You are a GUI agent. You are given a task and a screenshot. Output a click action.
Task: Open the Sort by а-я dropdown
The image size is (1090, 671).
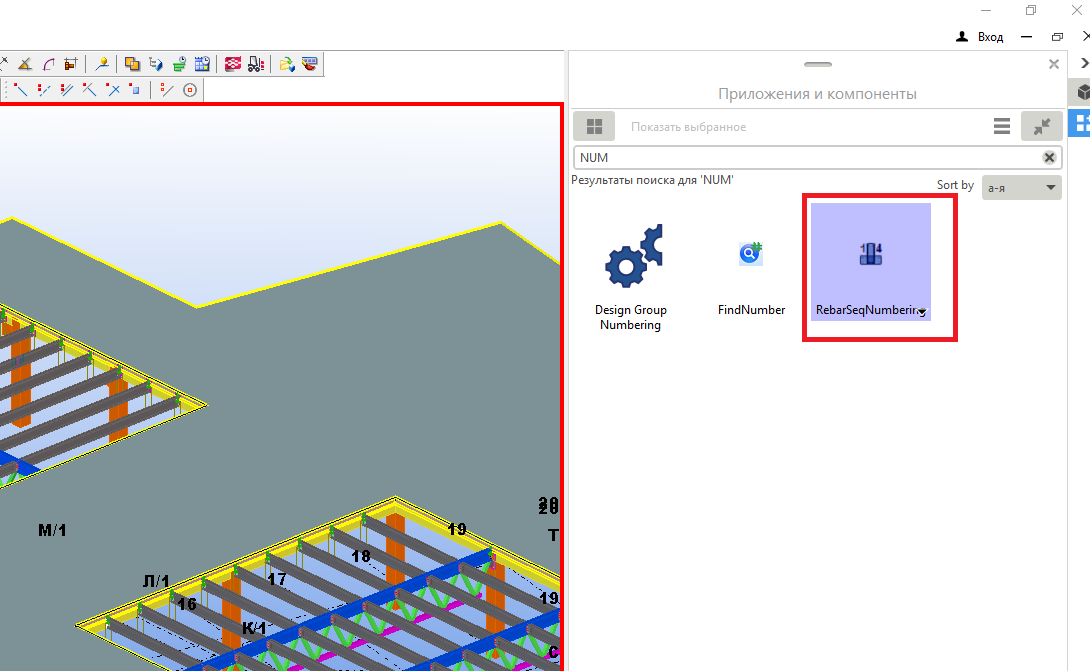[1021, 188]
